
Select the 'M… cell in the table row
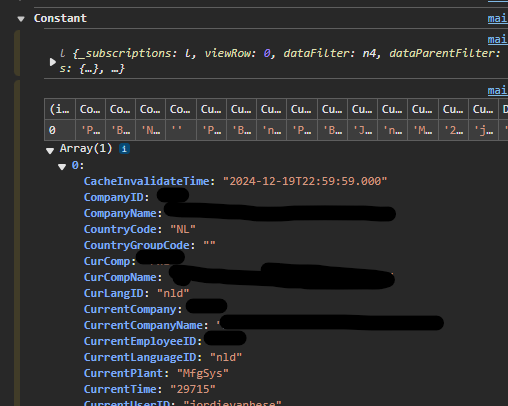pyautogui.click(x=423, y=130)
